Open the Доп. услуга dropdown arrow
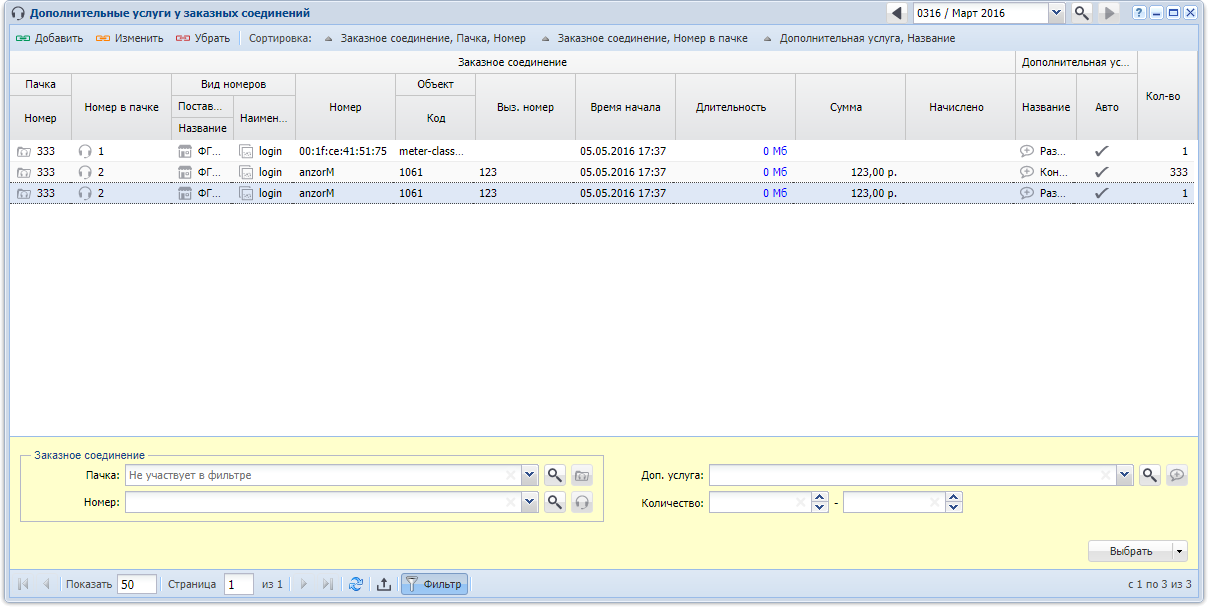The height and width of the screenshot is (607, 1208). pyautogui.click(x=1125, y=475)
